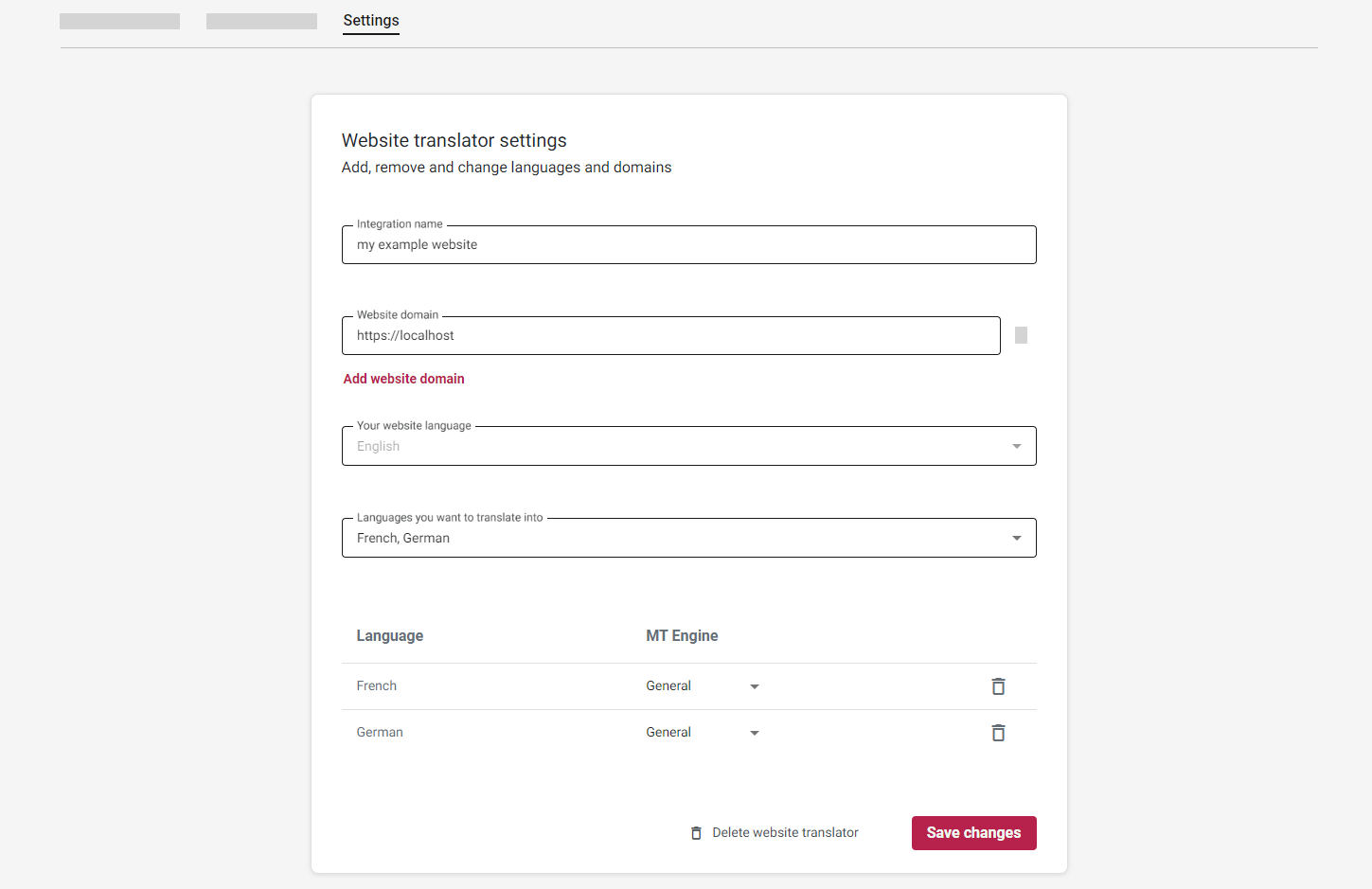
Task: Expand Languages you want to translate into
Action: (689, 538)
